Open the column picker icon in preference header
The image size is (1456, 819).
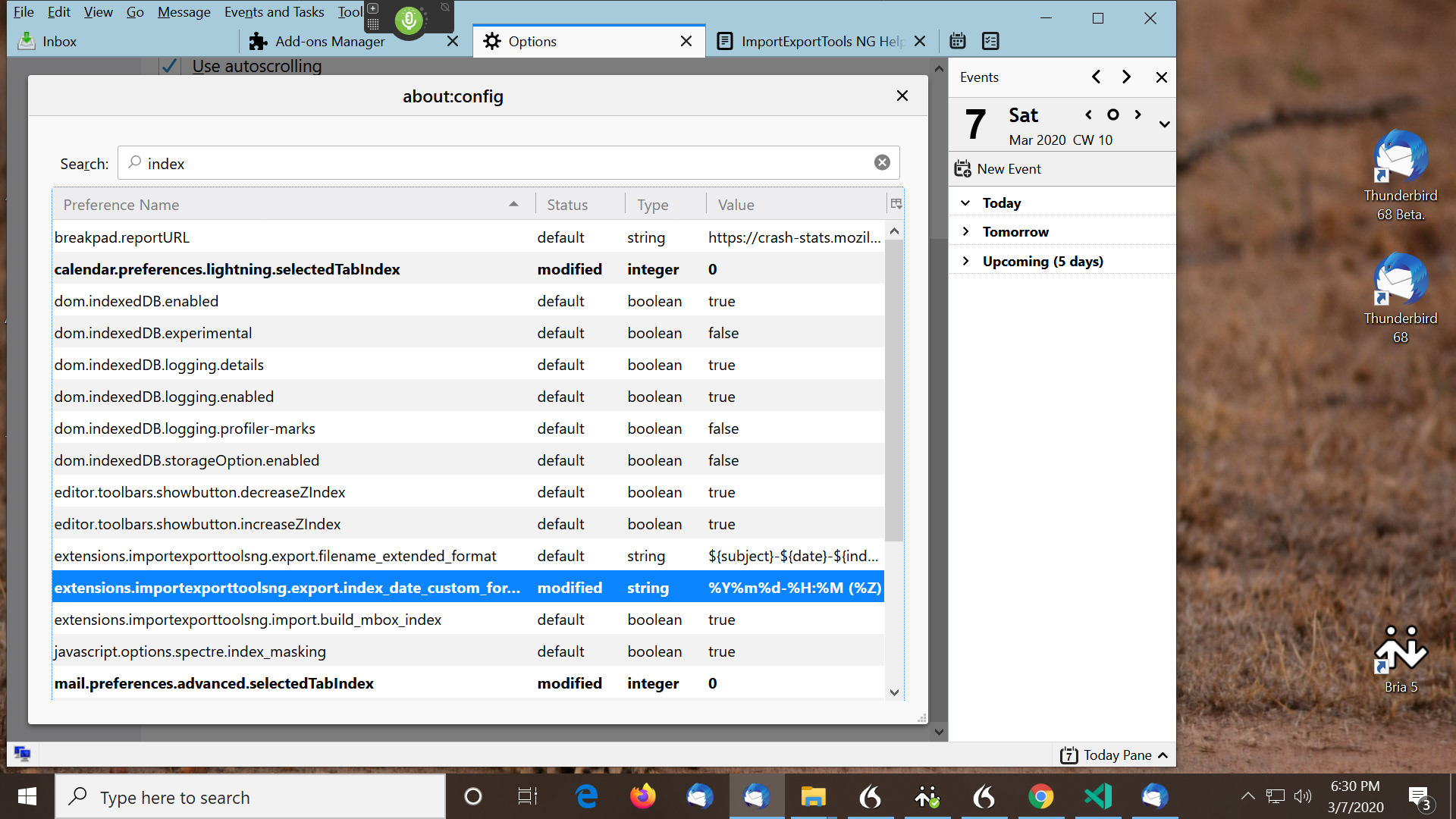896,203
